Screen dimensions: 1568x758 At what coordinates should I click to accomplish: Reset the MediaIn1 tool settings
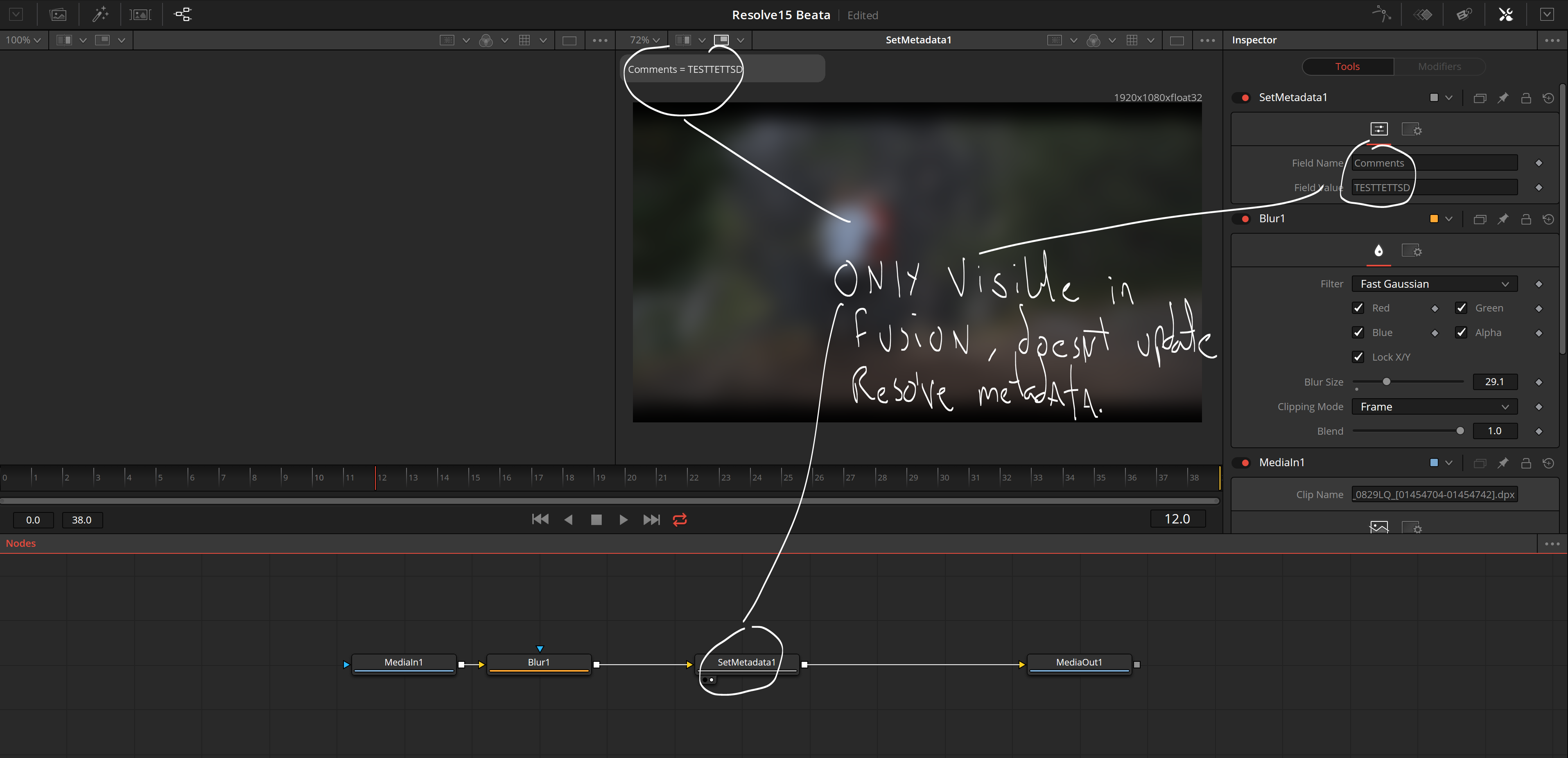[1548, 463]
